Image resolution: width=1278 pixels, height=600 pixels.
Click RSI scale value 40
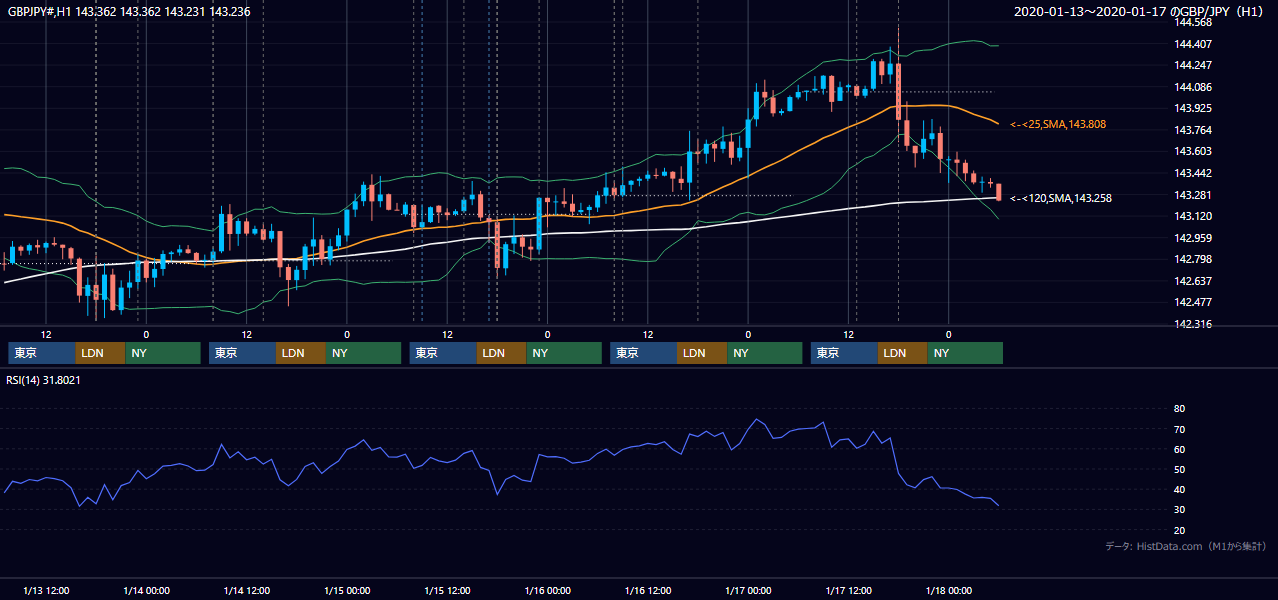[x=1180, y=490]
